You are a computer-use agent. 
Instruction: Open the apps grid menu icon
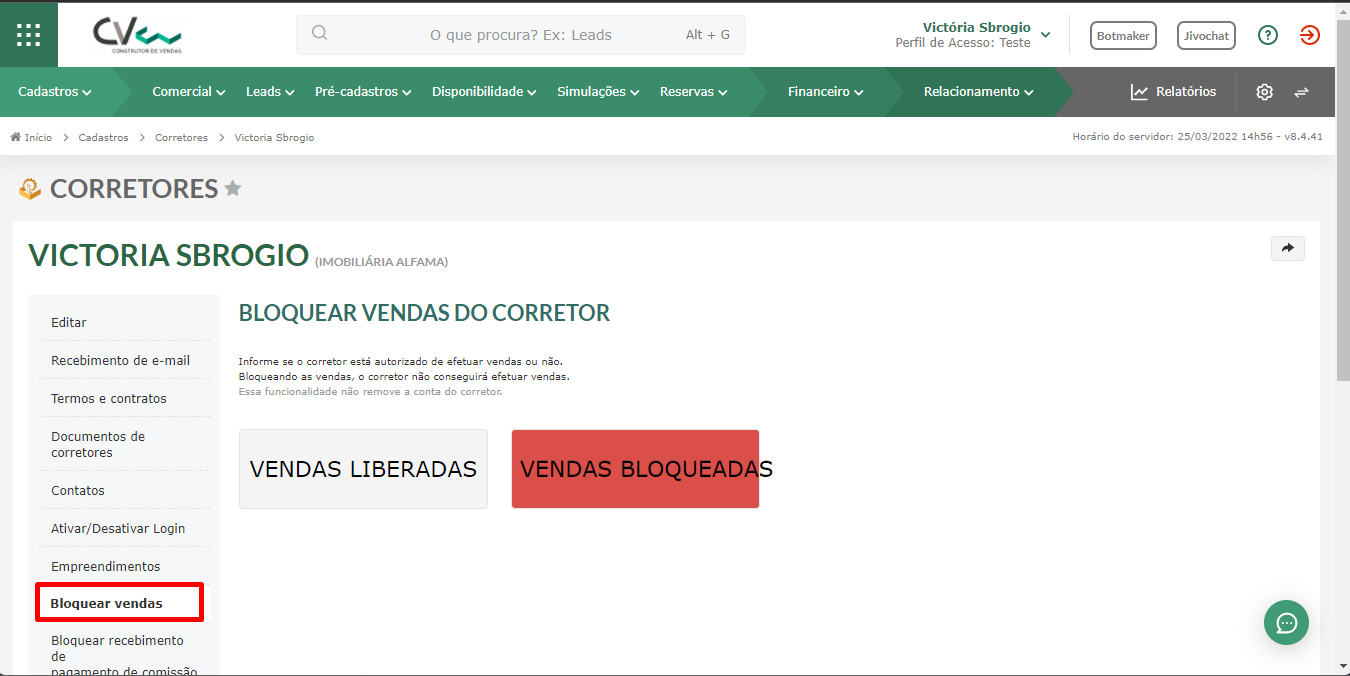coord(29,35)
